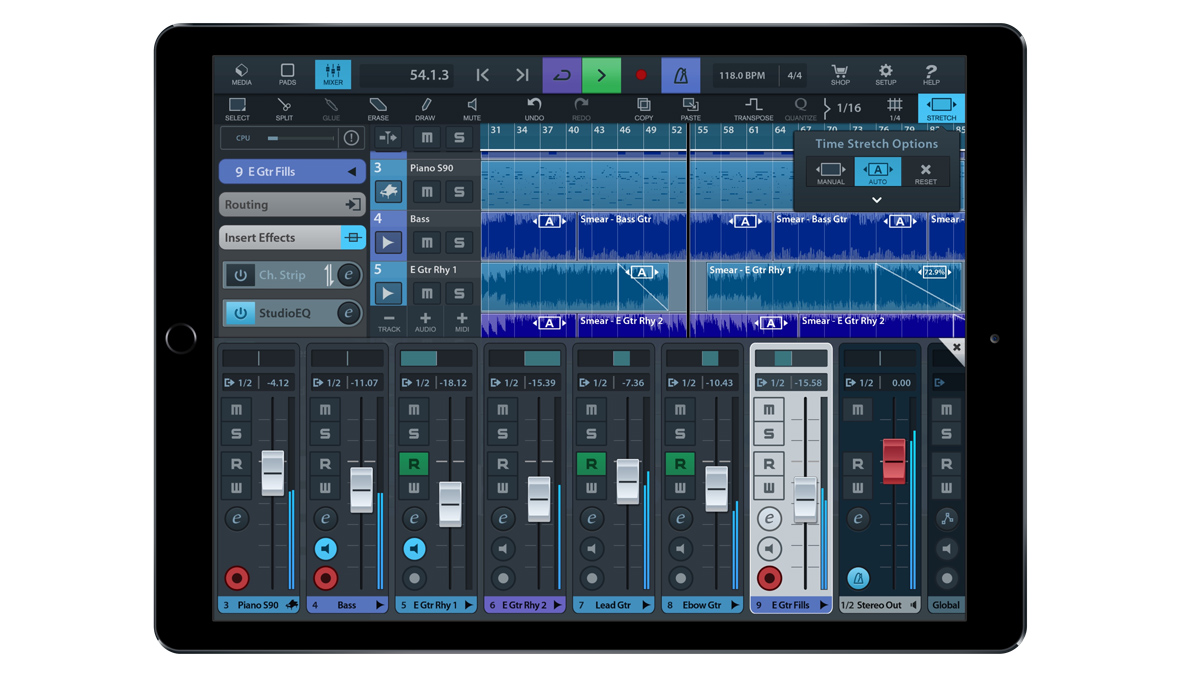The image size is (1200, 675).
Task: Open the Routing panel
Action: [291, 204]
